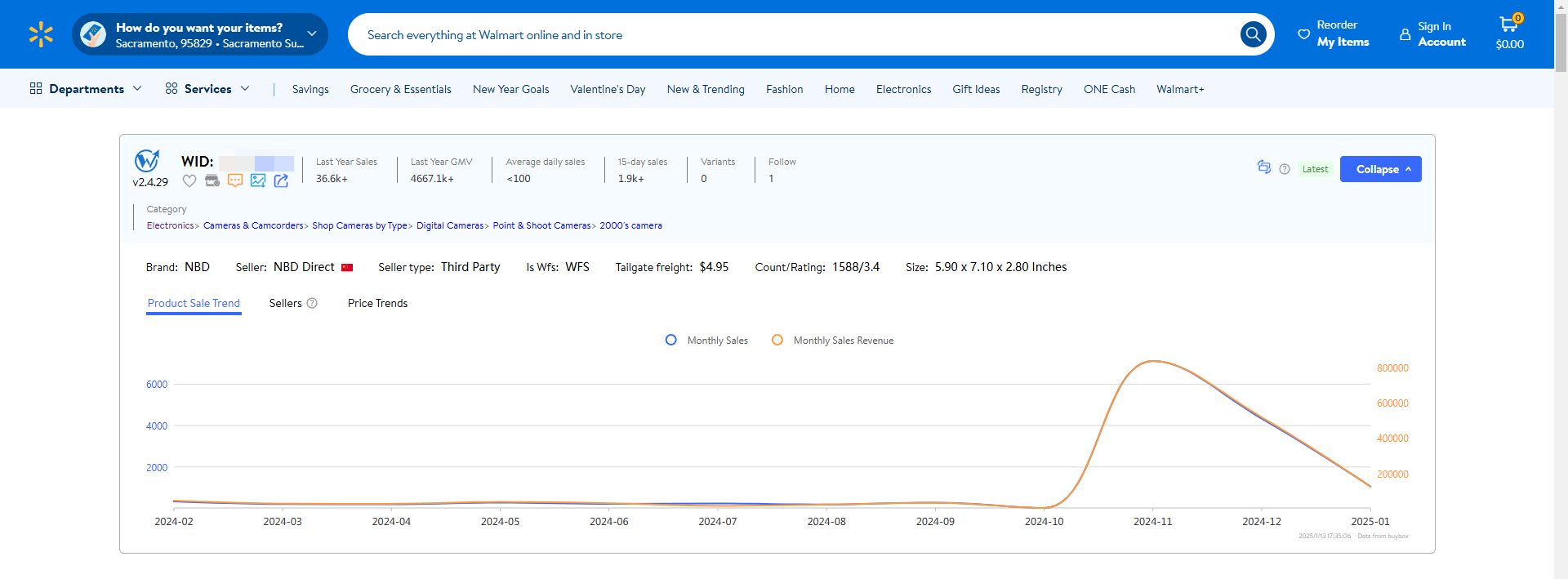Click the blue share icon
This screenshot has height=579, width=1568.
point(281,180)
